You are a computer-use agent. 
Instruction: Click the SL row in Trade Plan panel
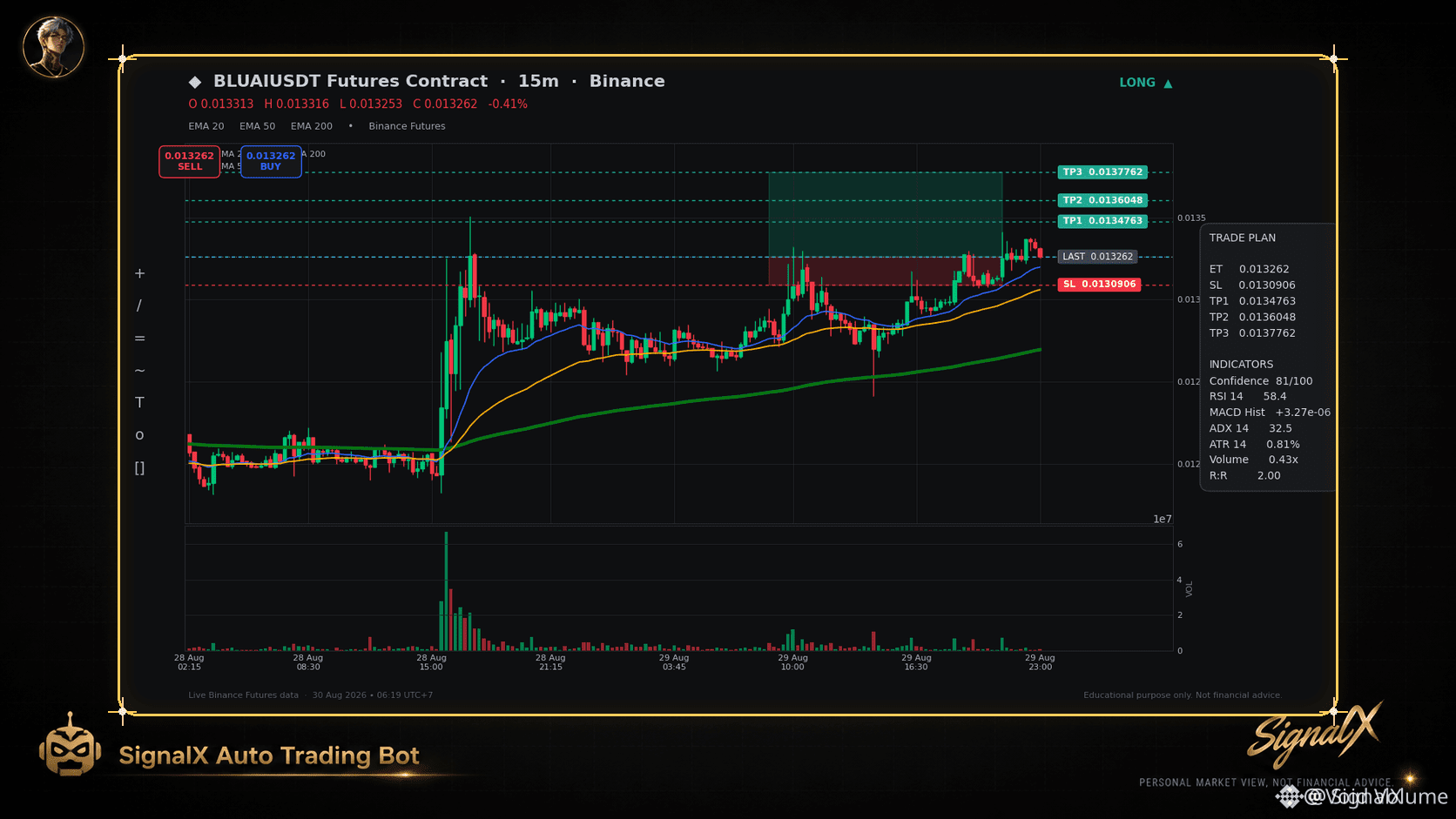pyautogui.click(x=1252, y=285)
